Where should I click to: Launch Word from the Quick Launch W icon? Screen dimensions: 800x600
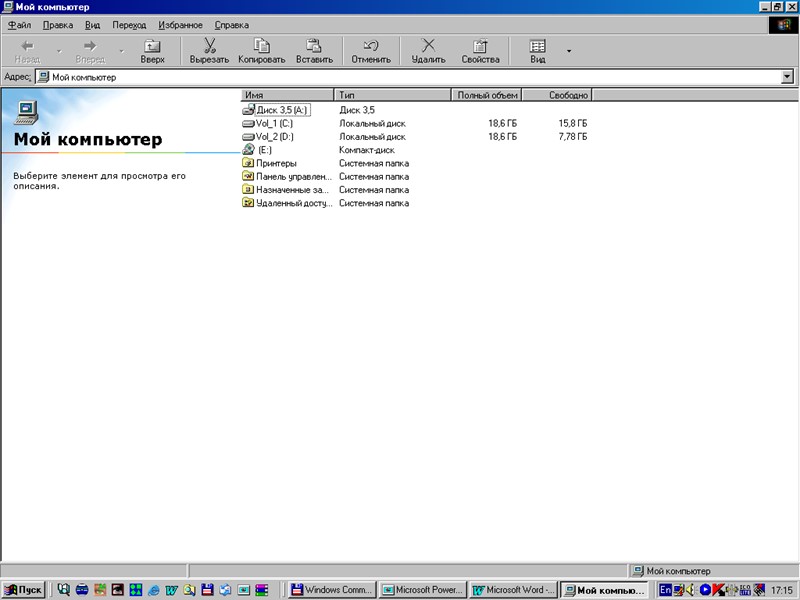coord(171,590)
